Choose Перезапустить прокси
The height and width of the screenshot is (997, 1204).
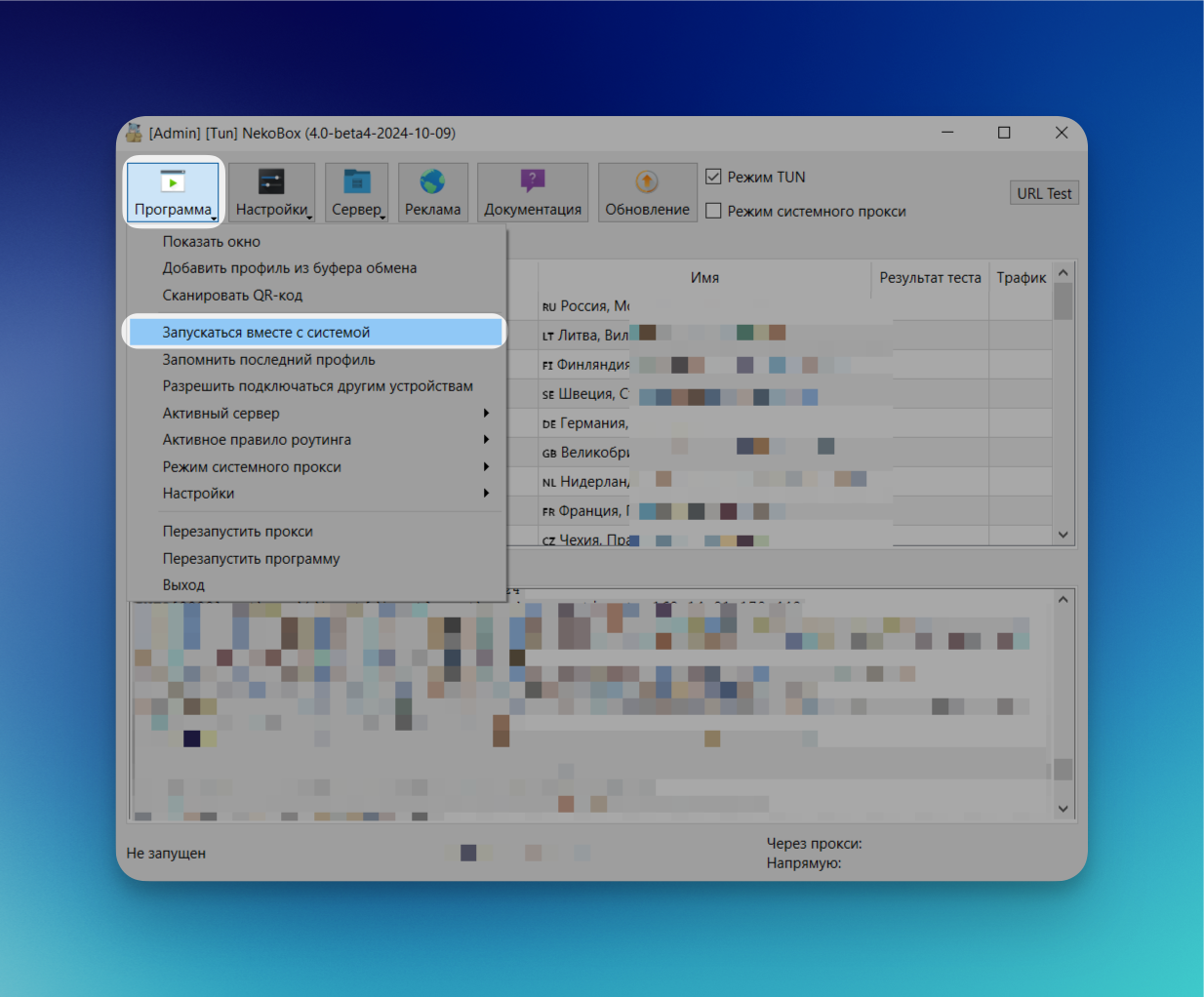tap(316, 531)
